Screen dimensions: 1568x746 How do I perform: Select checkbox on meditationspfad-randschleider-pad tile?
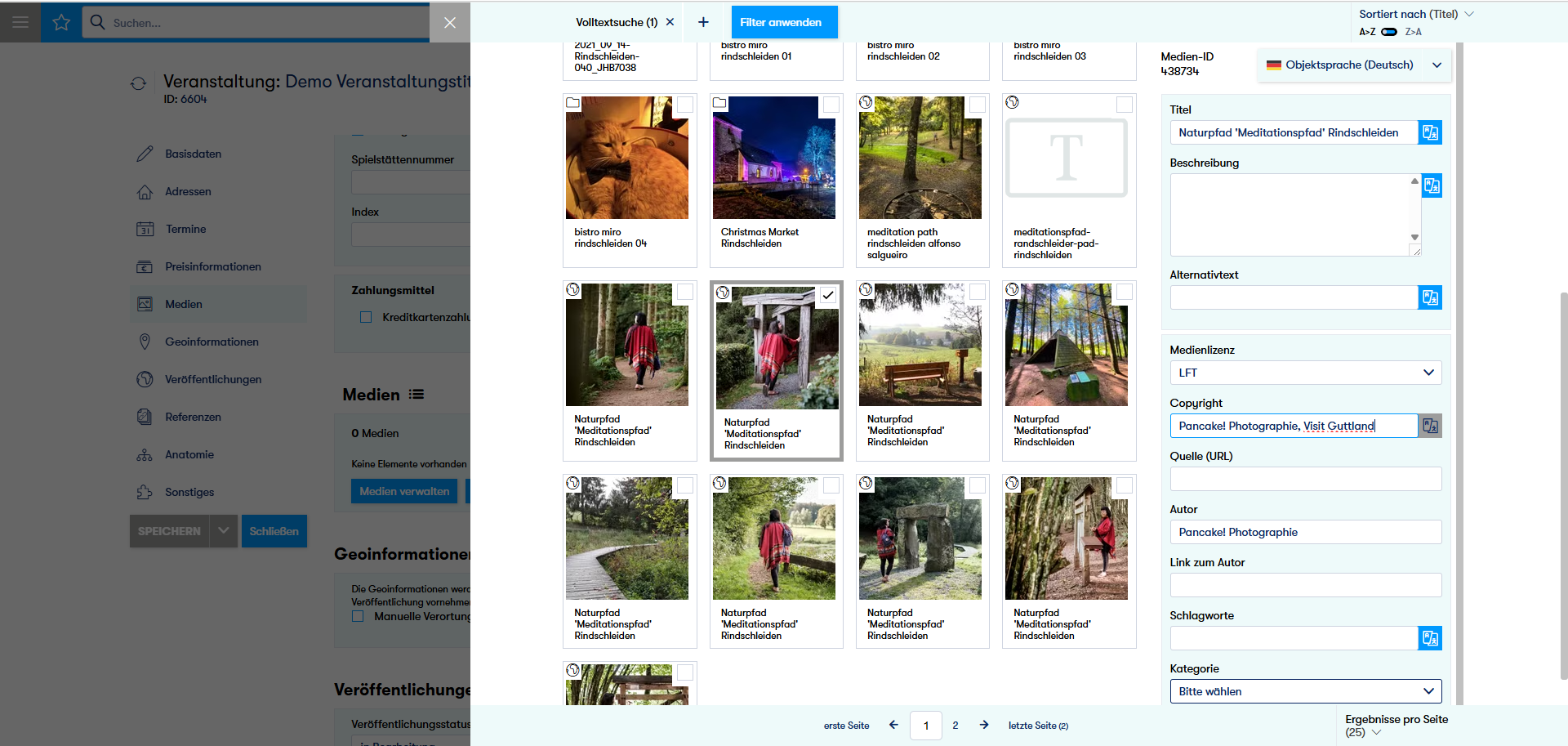(1125, 105)
